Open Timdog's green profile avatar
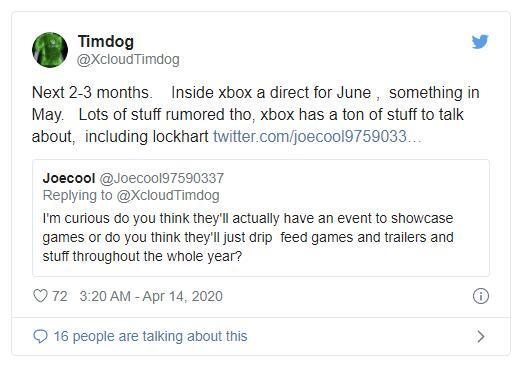The height and width of the screenshot is (369, 518). tap(50, 50)
